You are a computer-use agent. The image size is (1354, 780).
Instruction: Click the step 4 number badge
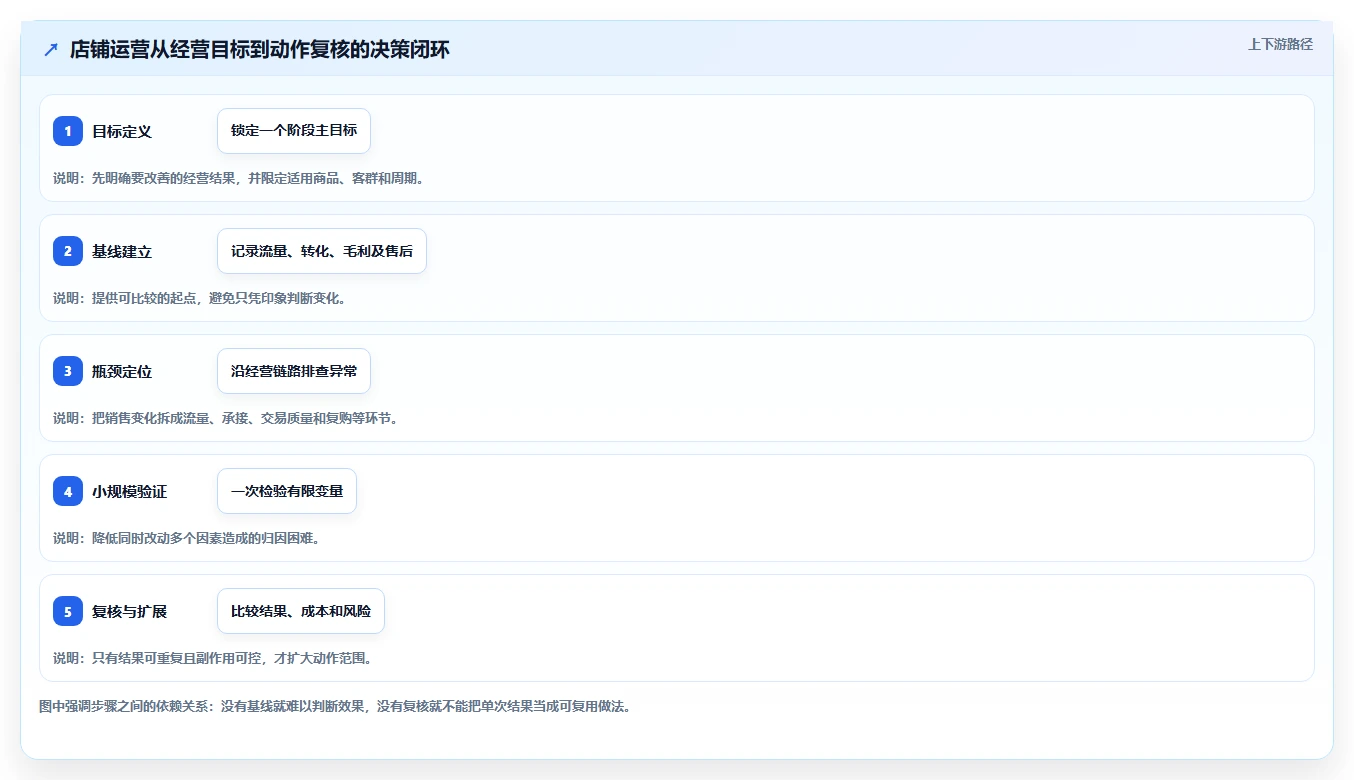pyautogui.click(x=68, y=491)
